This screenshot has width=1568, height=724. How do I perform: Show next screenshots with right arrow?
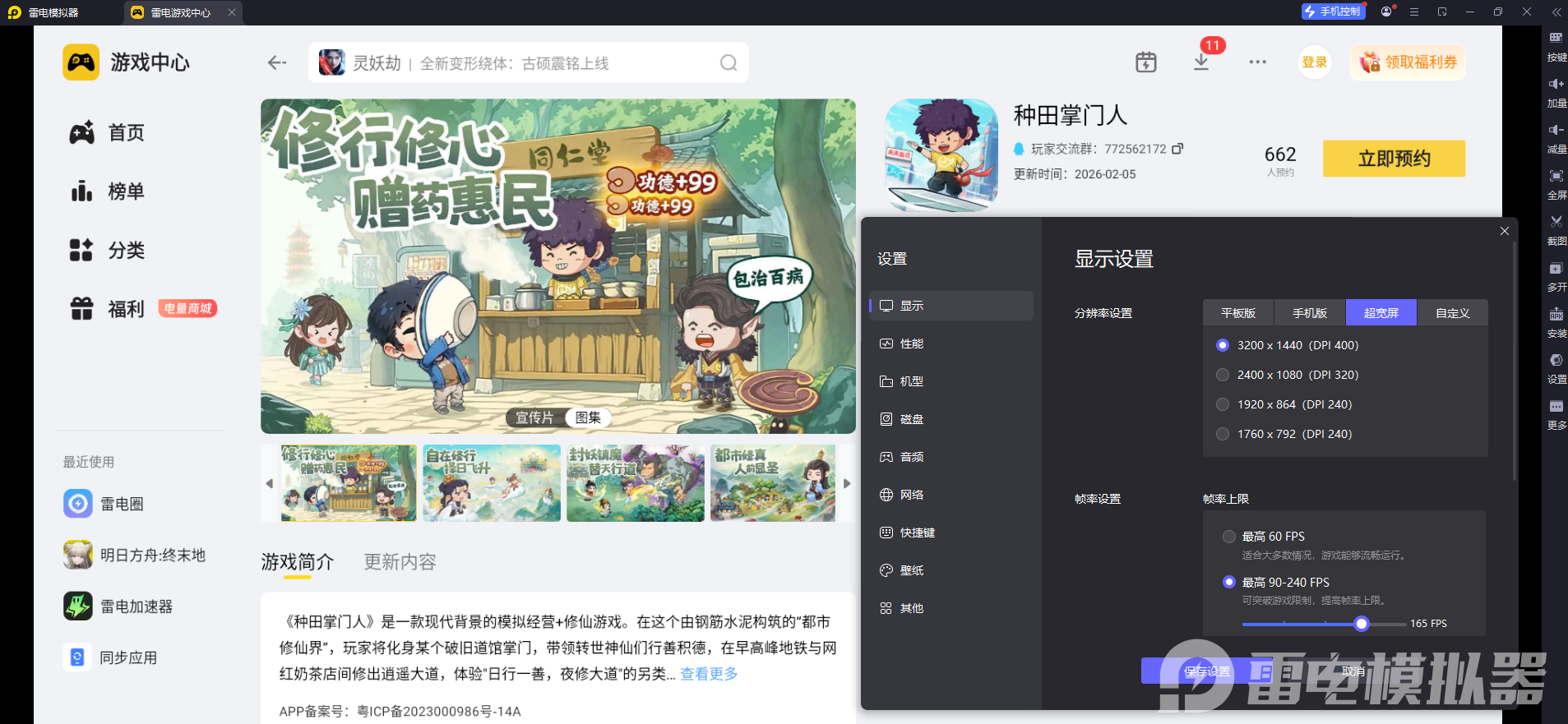847,483
